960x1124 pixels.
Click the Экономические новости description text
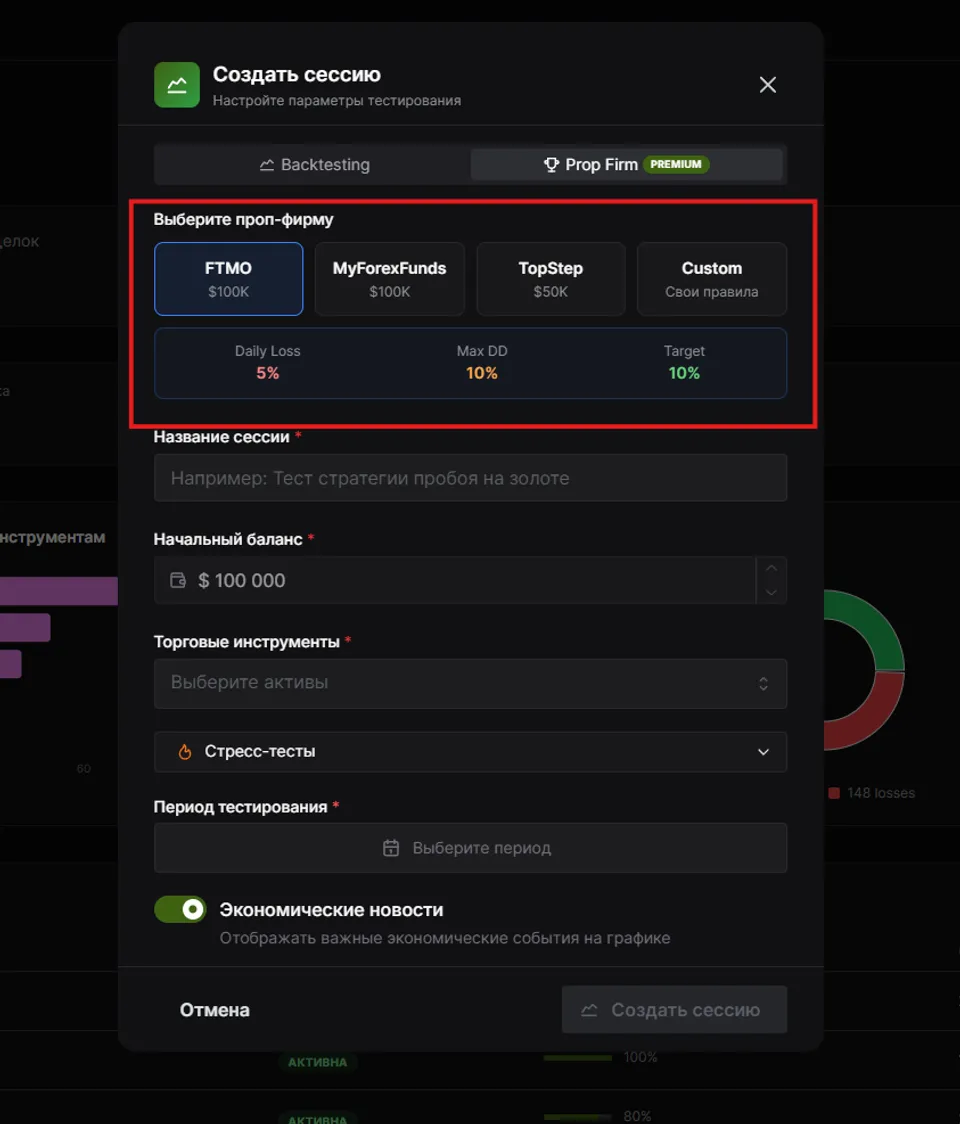tap(445, 938)
